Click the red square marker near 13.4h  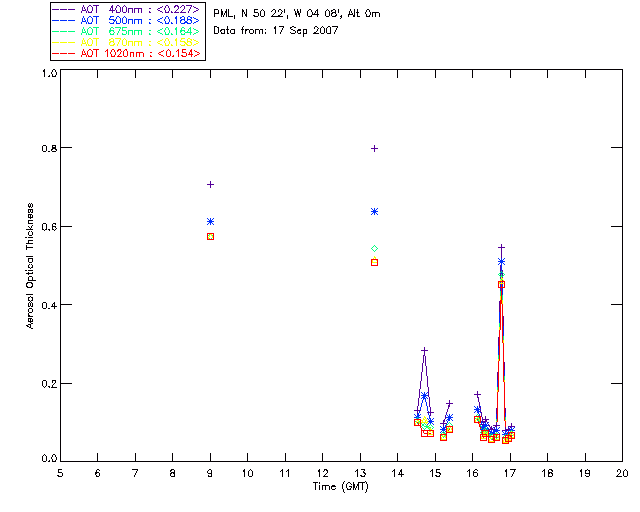pyautogui.click(x=375, y=263)
